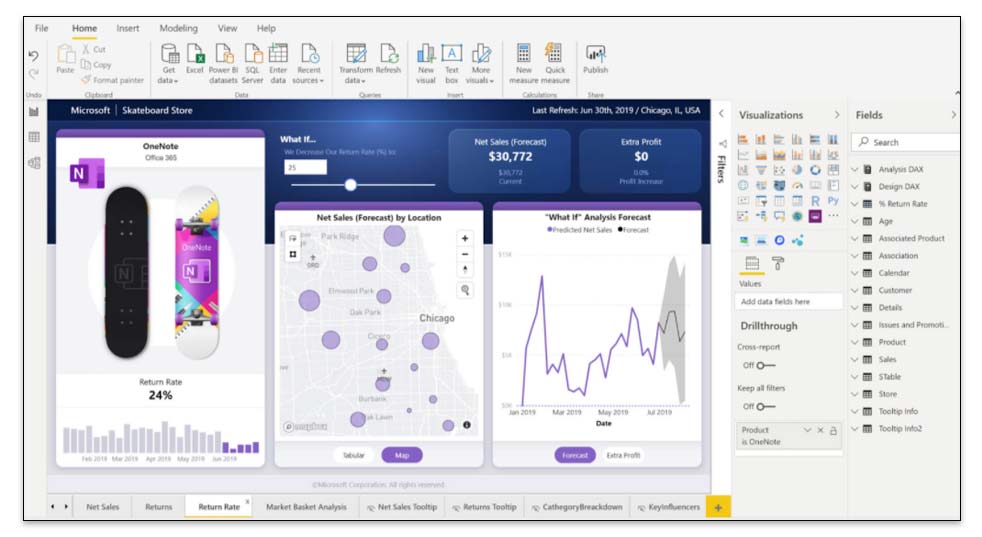Viewport: 982px width, 537px height.
Task: Switch to the Insert ribbon tab
Action: click(x=128, y=28)
